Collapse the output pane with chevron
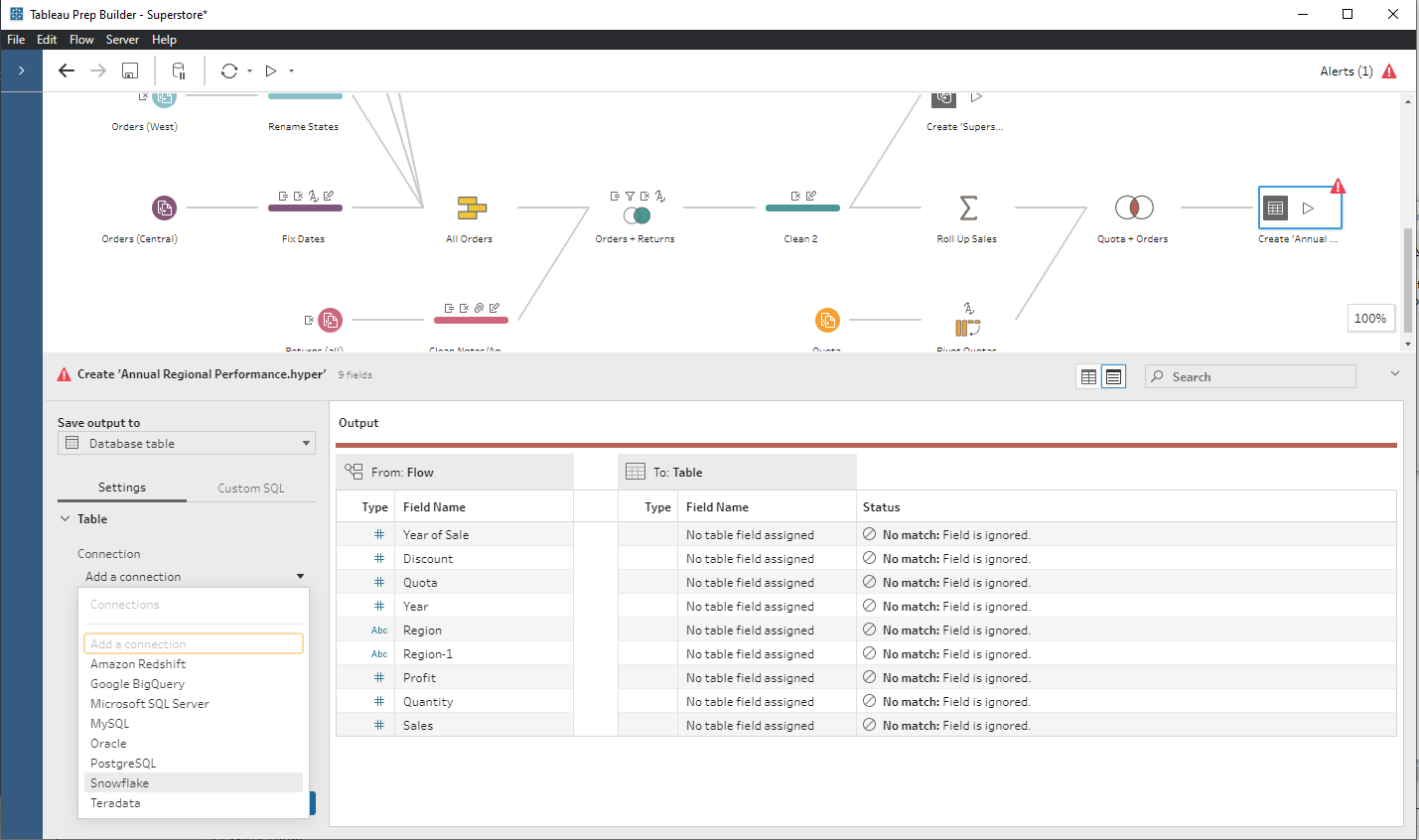This screenshot has height=840, width=1419. 1395,373
